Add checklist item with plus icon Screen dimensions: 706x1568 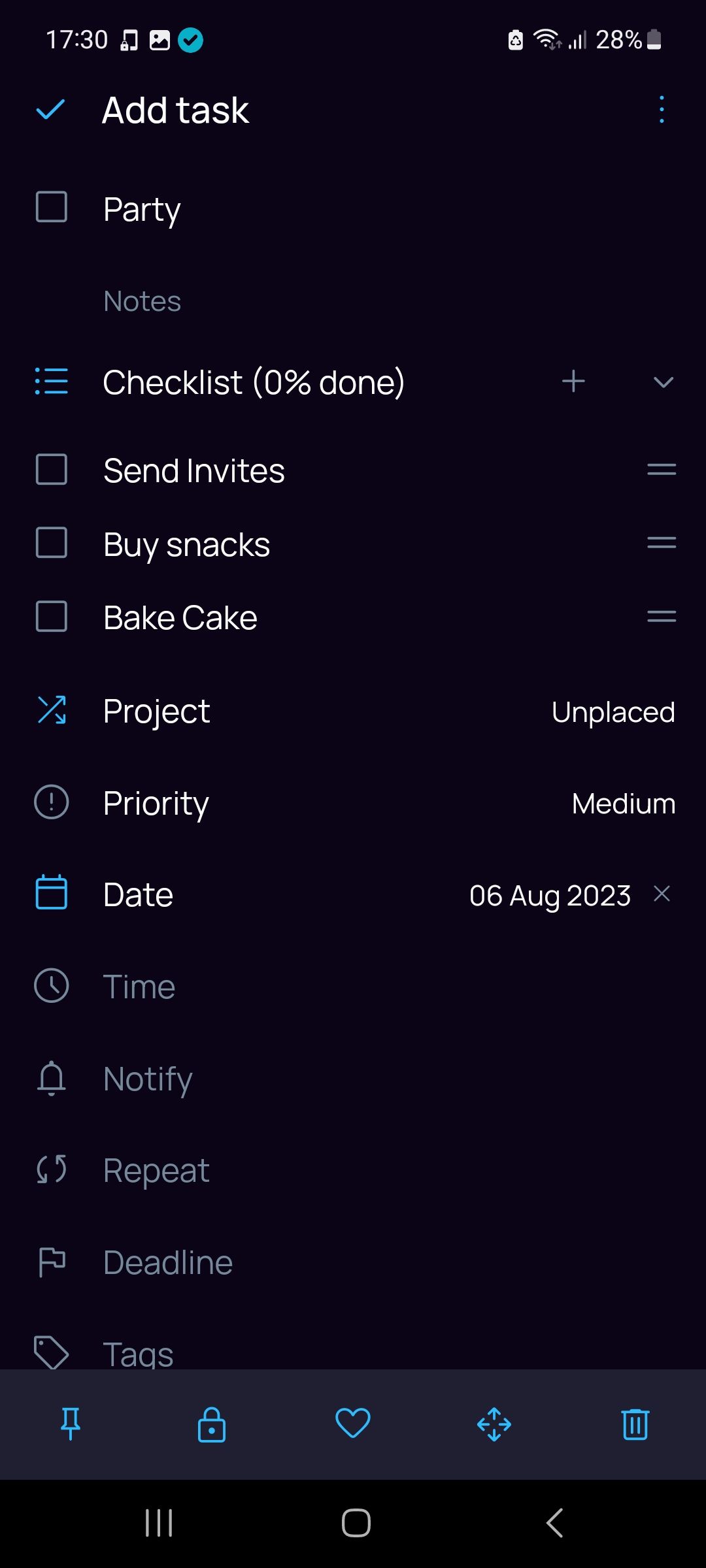(x=573, y=382)
